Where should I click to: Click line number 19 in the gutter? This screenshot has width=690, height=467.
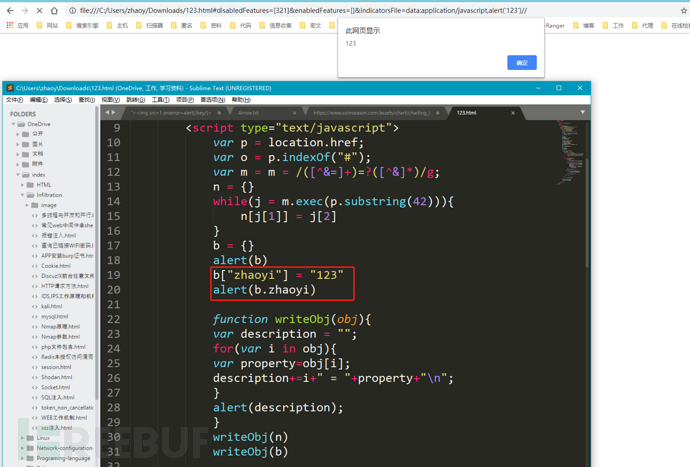pyautogui.click(x=114, y=275)
